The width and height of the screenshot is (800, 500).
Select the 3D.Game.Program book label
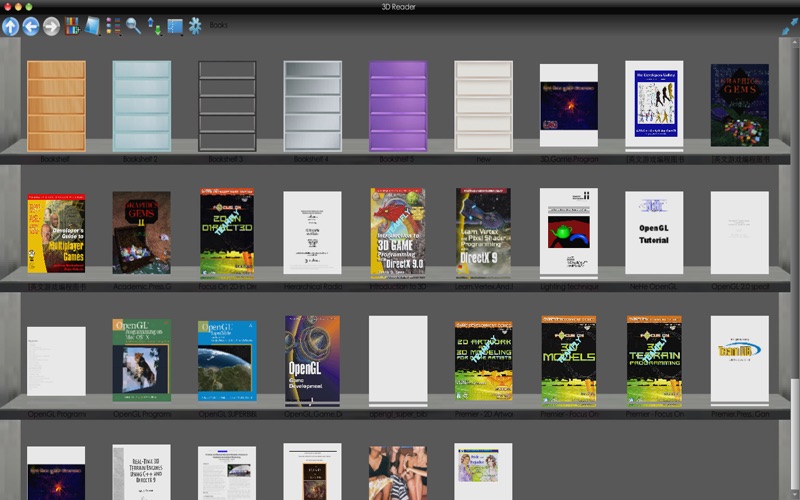tap(569, 159)
